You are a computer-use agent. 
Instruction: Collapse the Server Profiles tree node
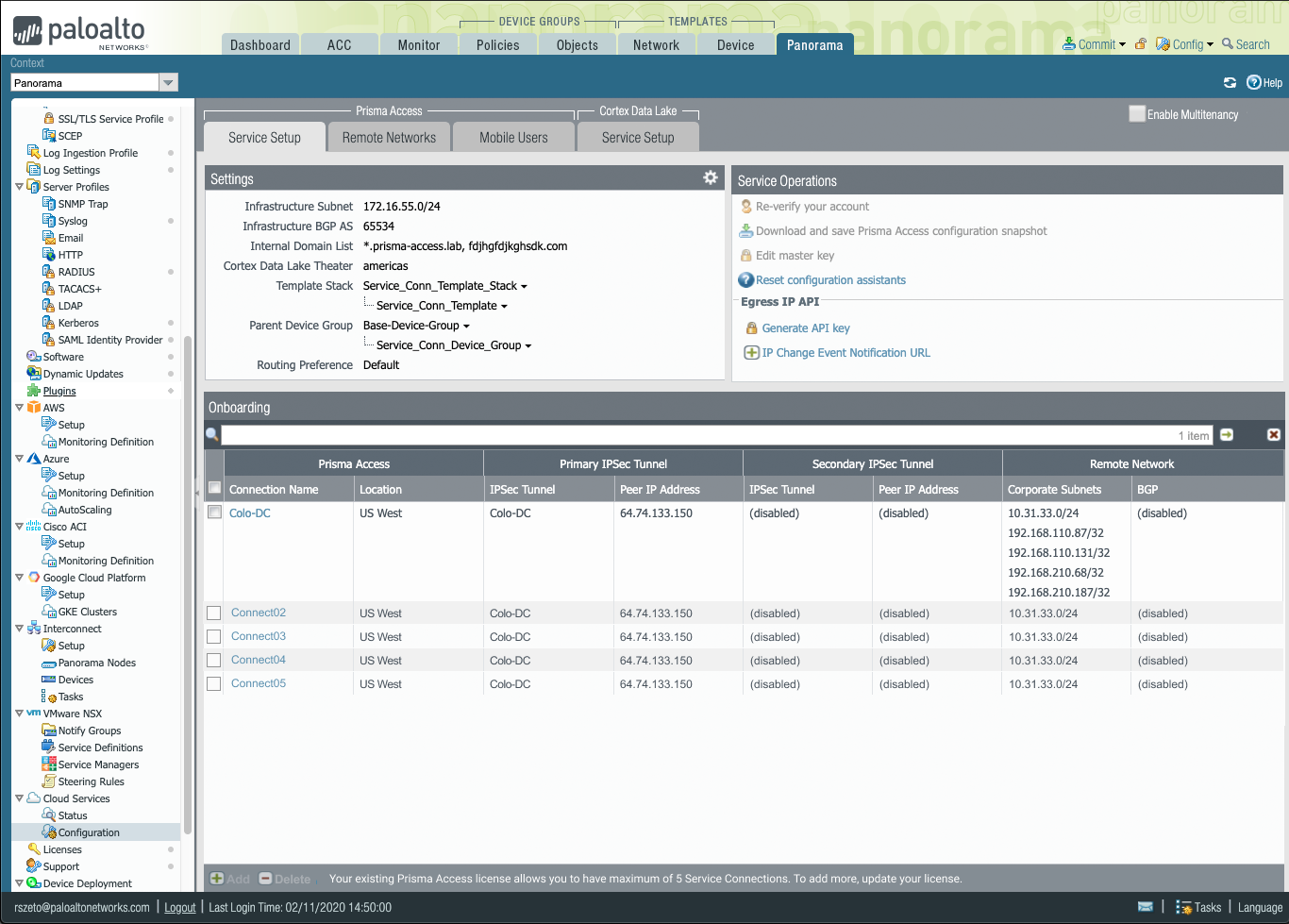(x=19, y=187)
